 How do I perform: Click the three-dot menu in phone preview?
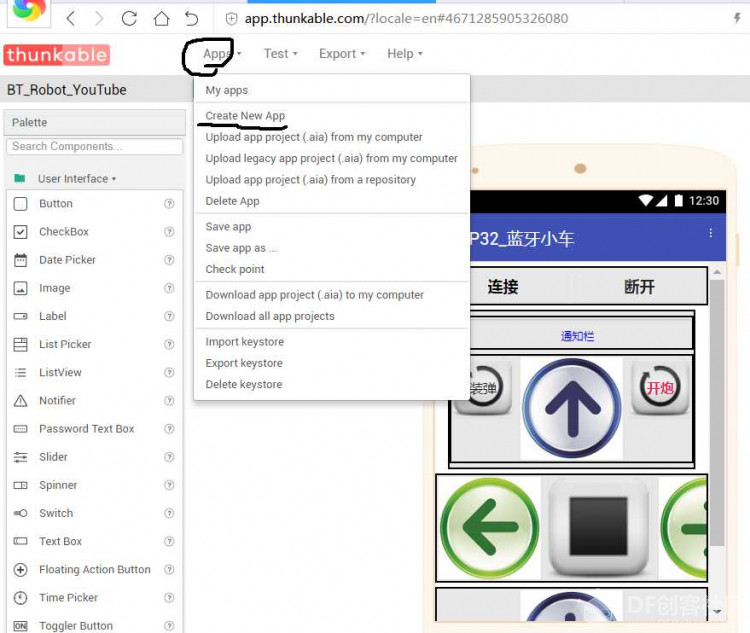coord(711,233)
